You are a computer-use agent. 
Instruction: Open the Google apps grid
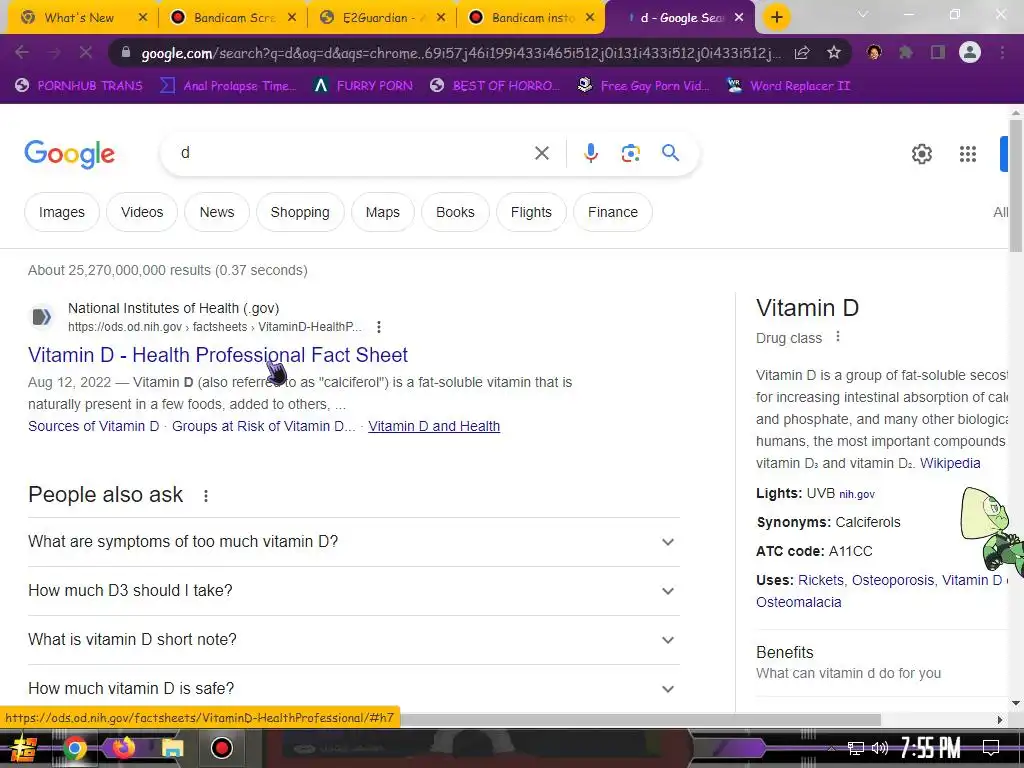point(967,153)
